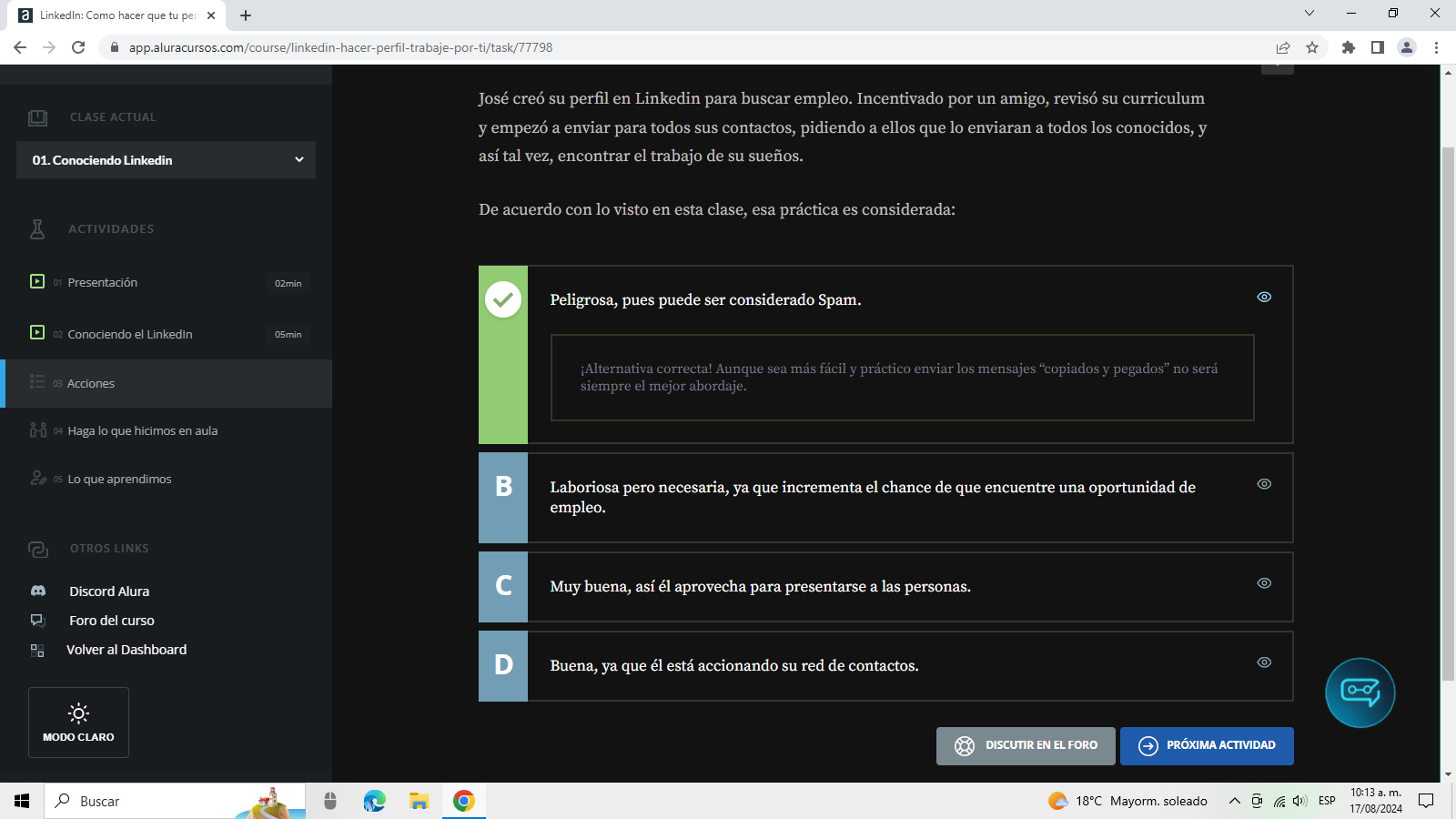
Task: Open notifications center icon
Action: point(1426,801)
